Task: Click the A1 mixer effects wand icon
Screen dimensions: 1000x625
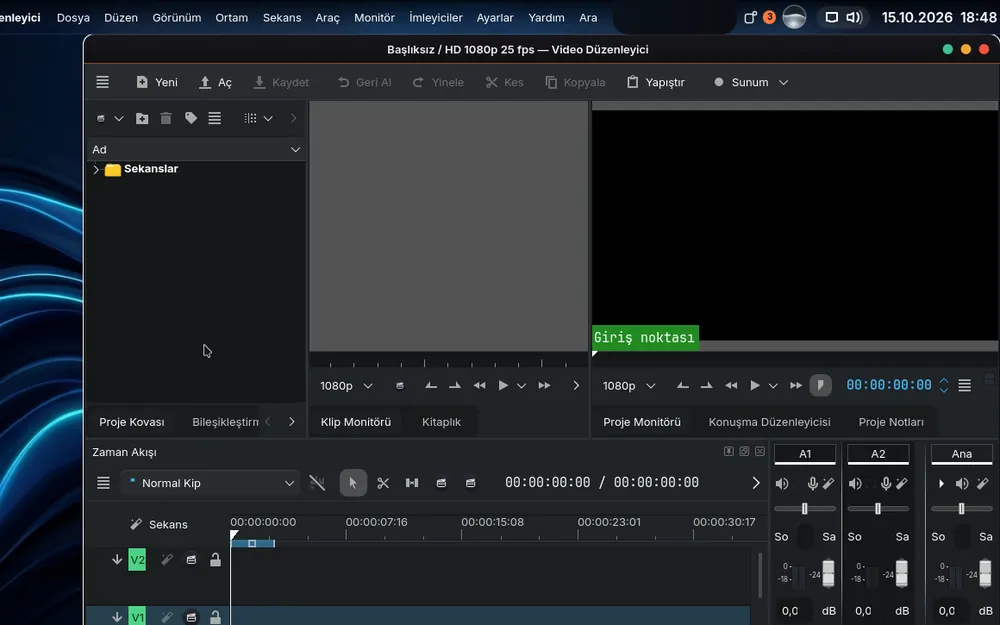Action: [x=828, y=483]
